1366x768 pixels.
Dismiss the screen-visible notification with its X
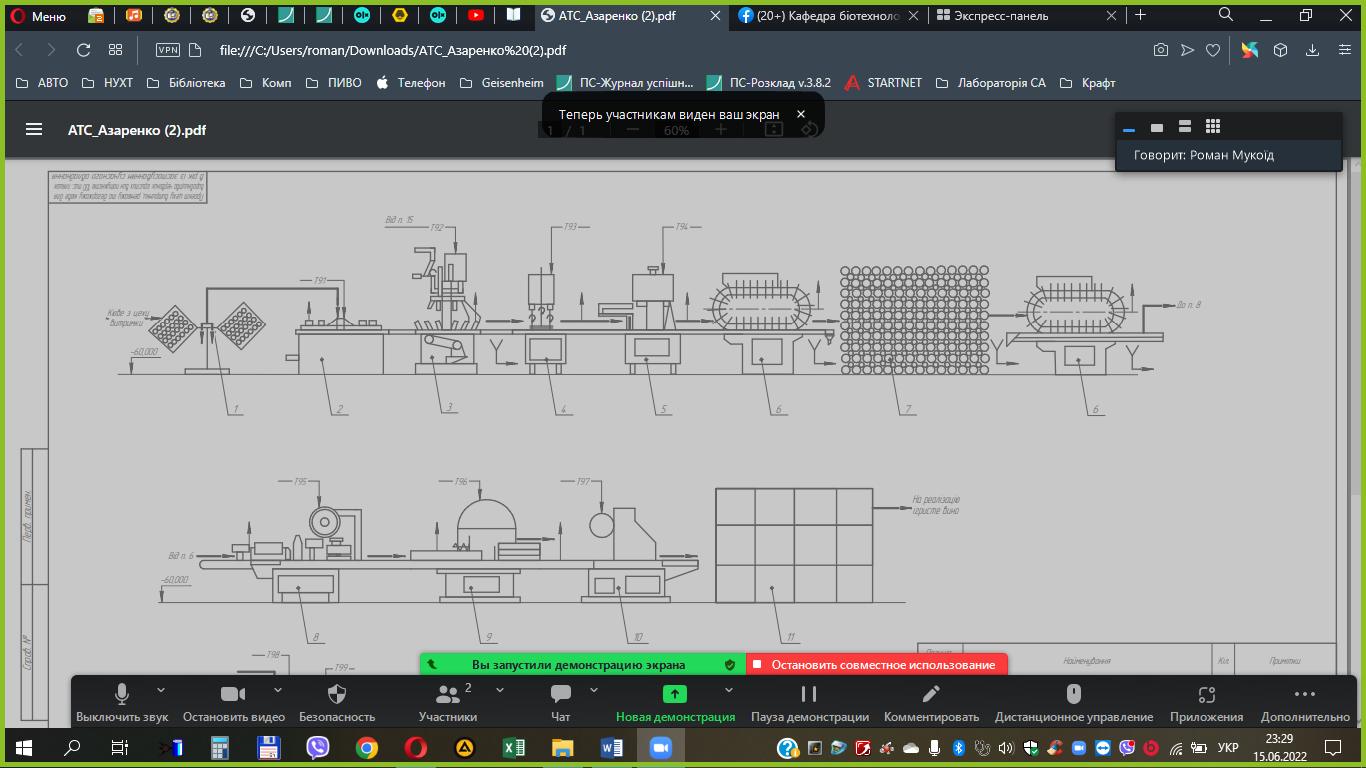coord(801,115)
